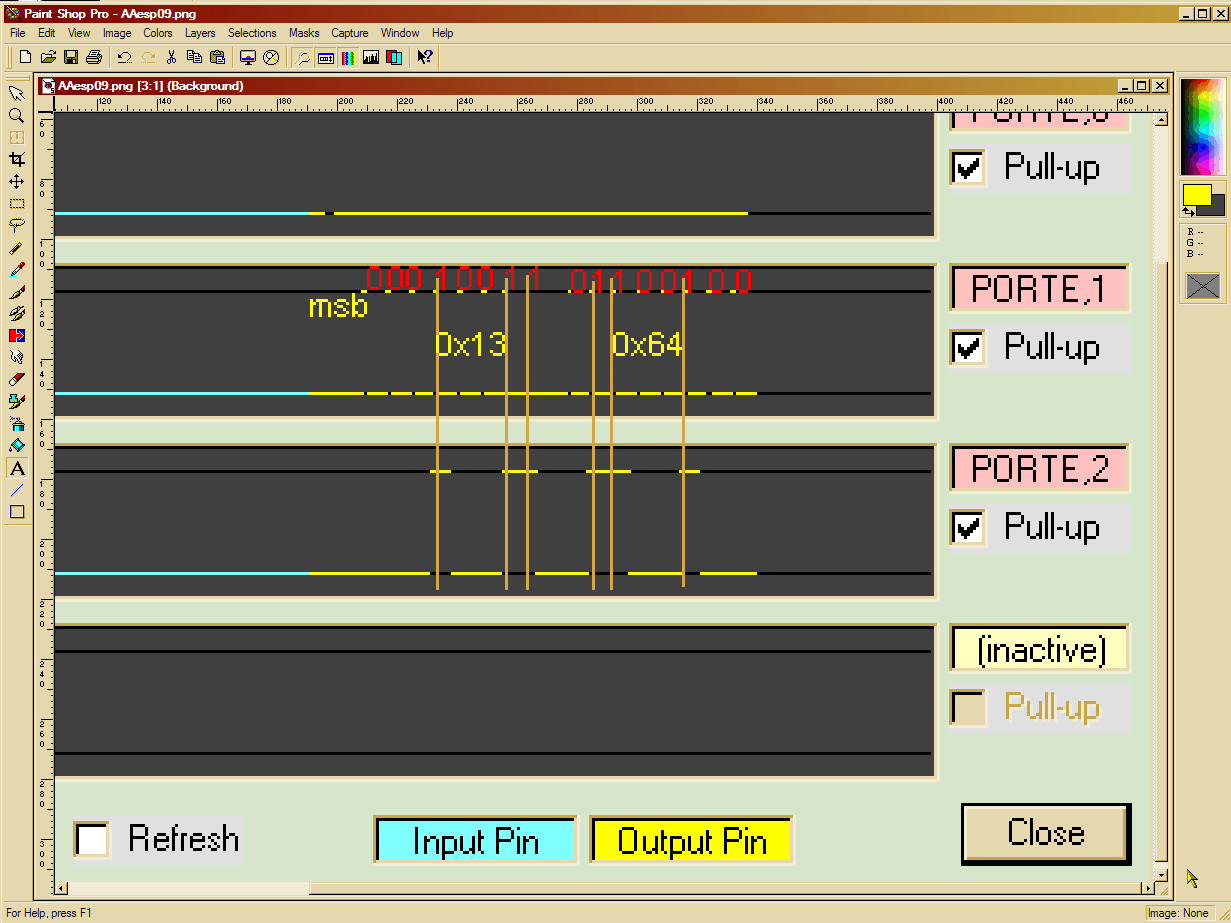Image resolution: width=1231 pixels, height=923 pixels.
Task: Open the Capture menu
Action: [x=350, y=33]
